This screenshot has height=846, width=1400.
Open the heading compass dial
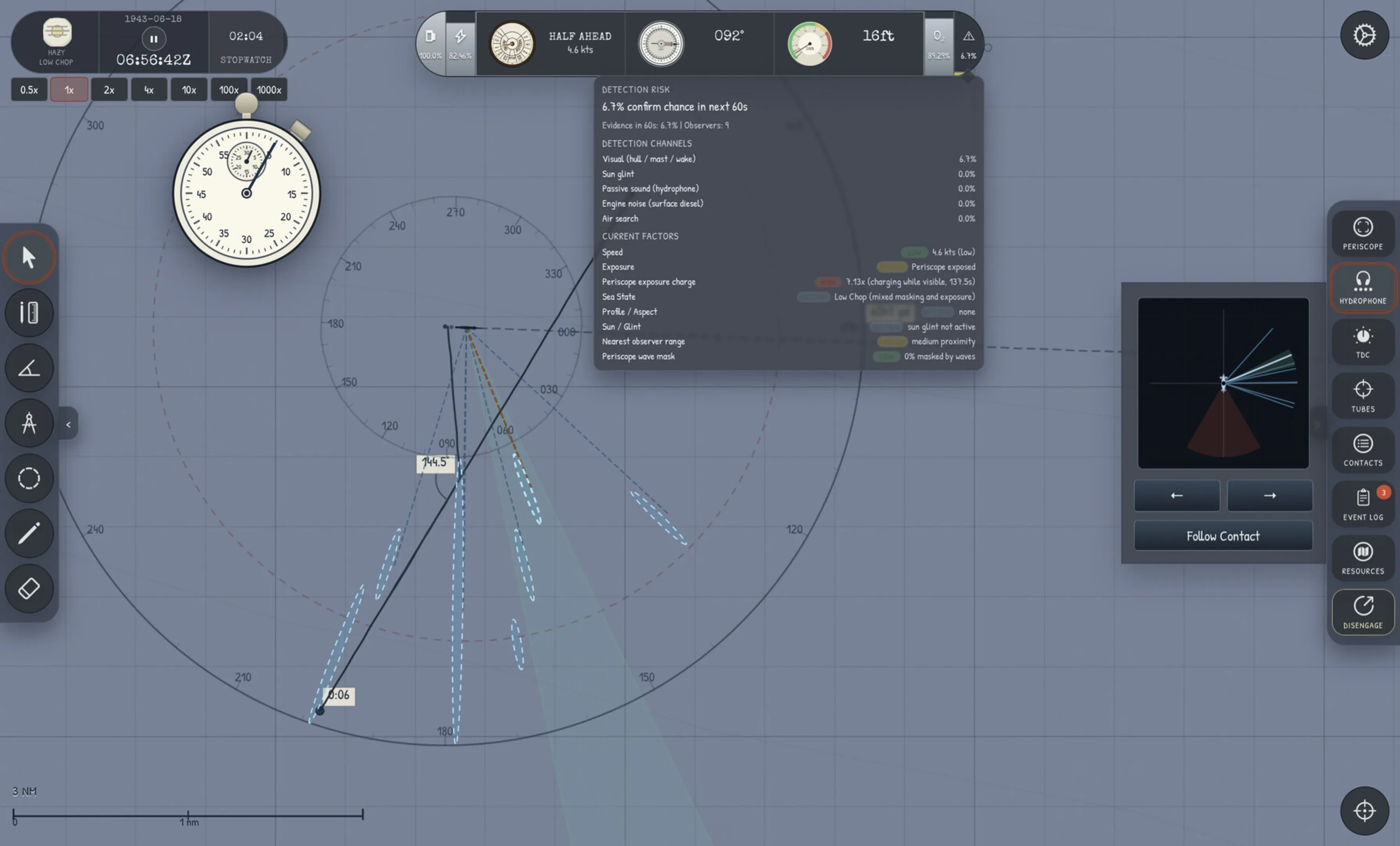(661, 44)
